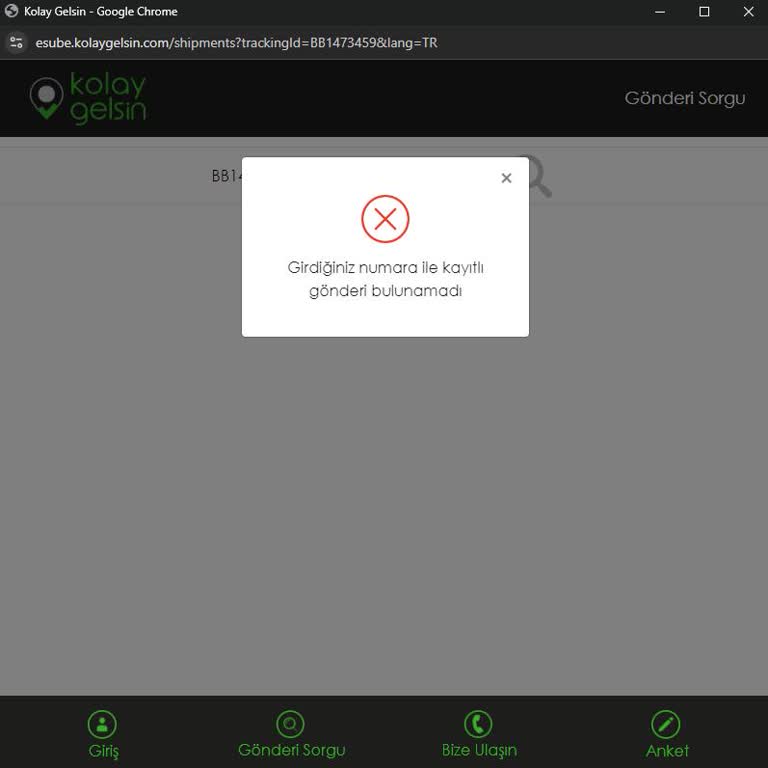
Task: Click the Giriş label in bottom bar
Action: pyautogui.click(x=103, y=751)
